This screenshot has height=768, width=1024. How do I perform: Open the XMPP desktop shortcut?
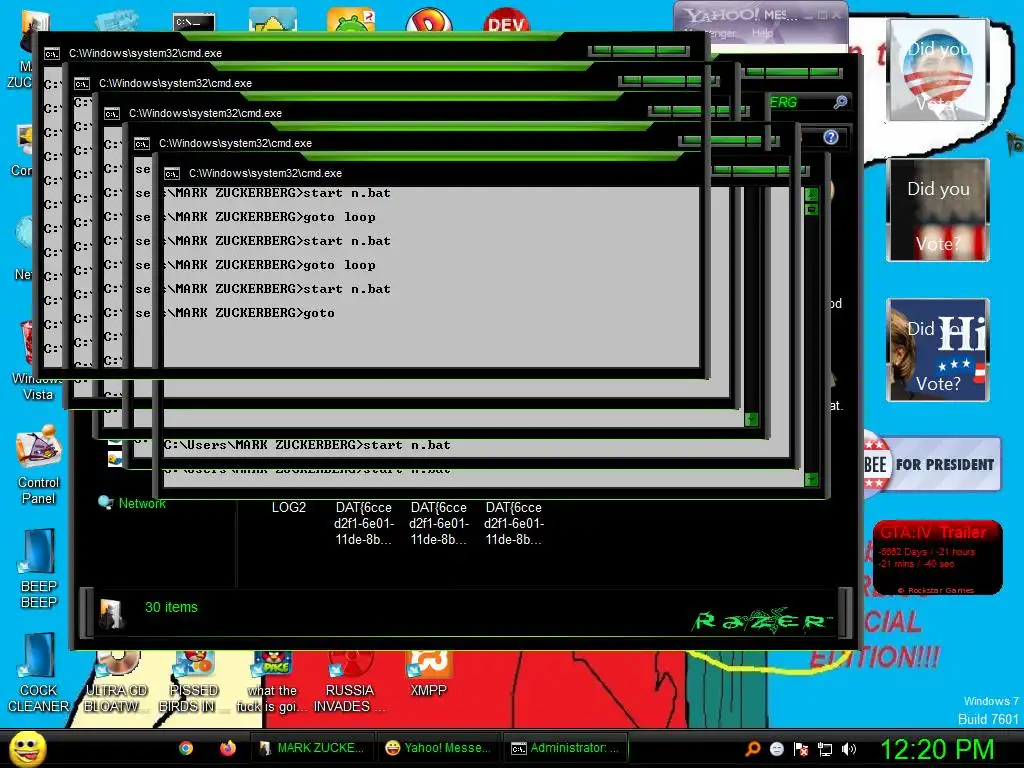pos(428,675)
